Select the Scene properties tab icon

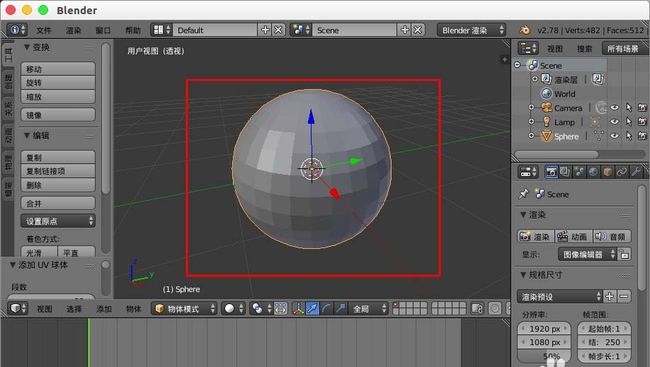tap(579, 171)
